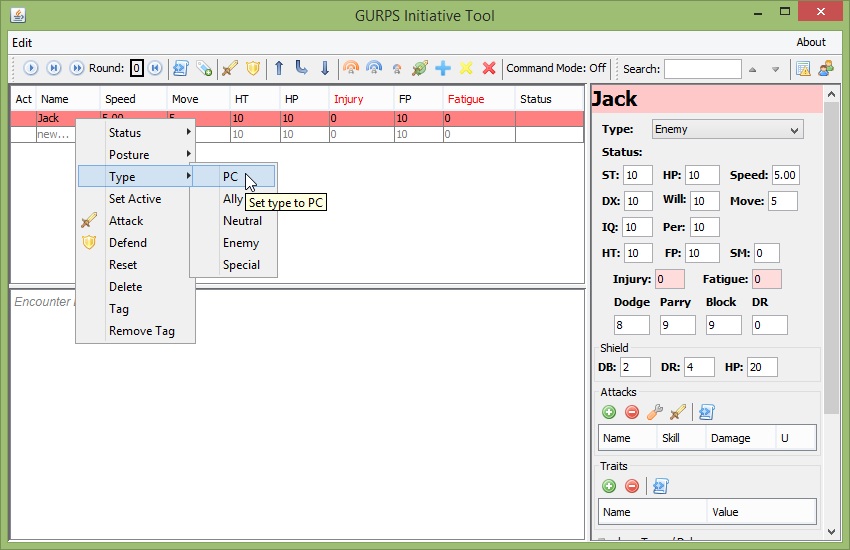
Task: Click the blue arc posture icon
Action: pos(374,68)
